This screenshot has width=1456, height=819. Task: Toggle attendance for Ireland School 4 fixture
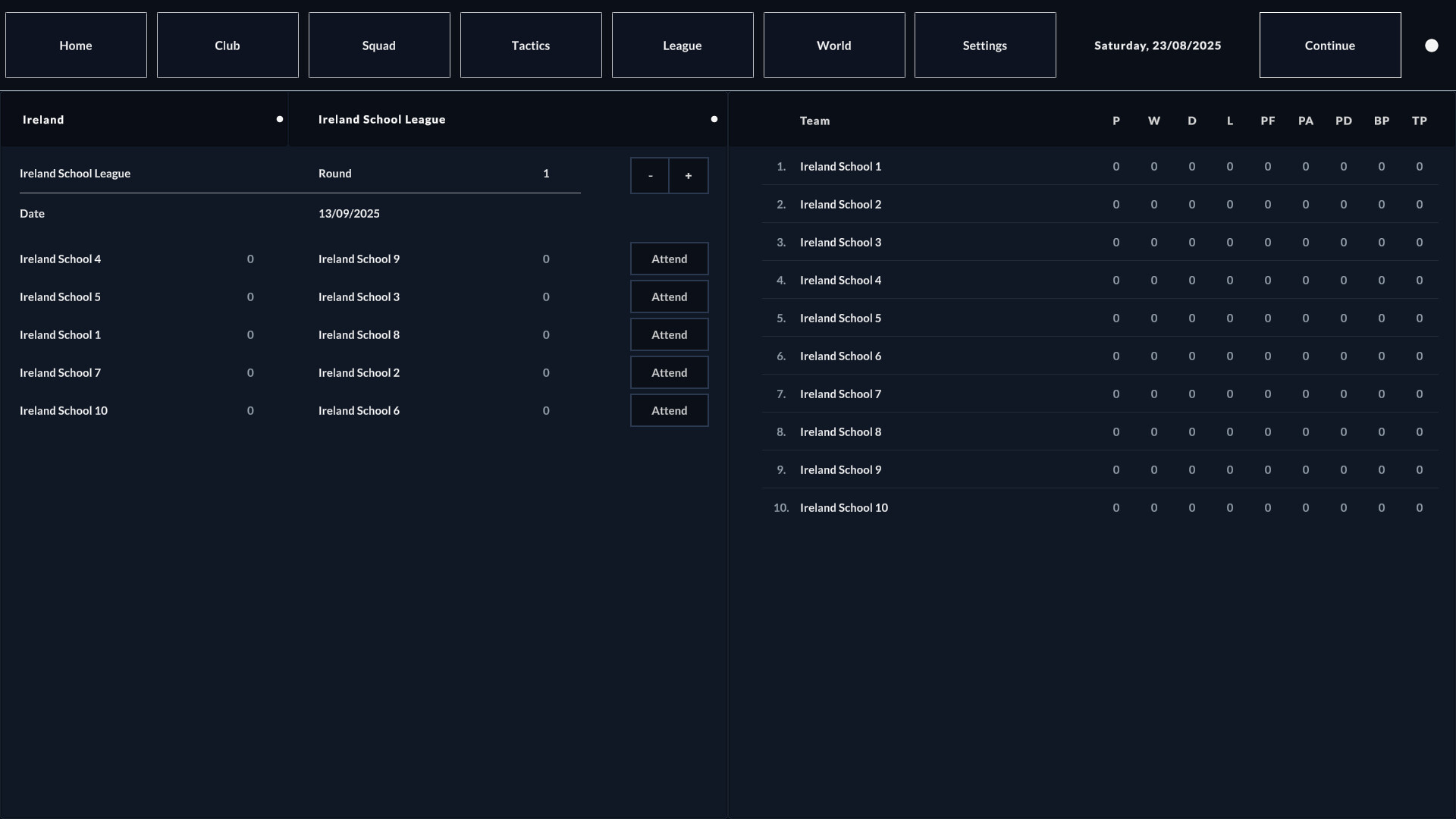click(x=668, y=259)
